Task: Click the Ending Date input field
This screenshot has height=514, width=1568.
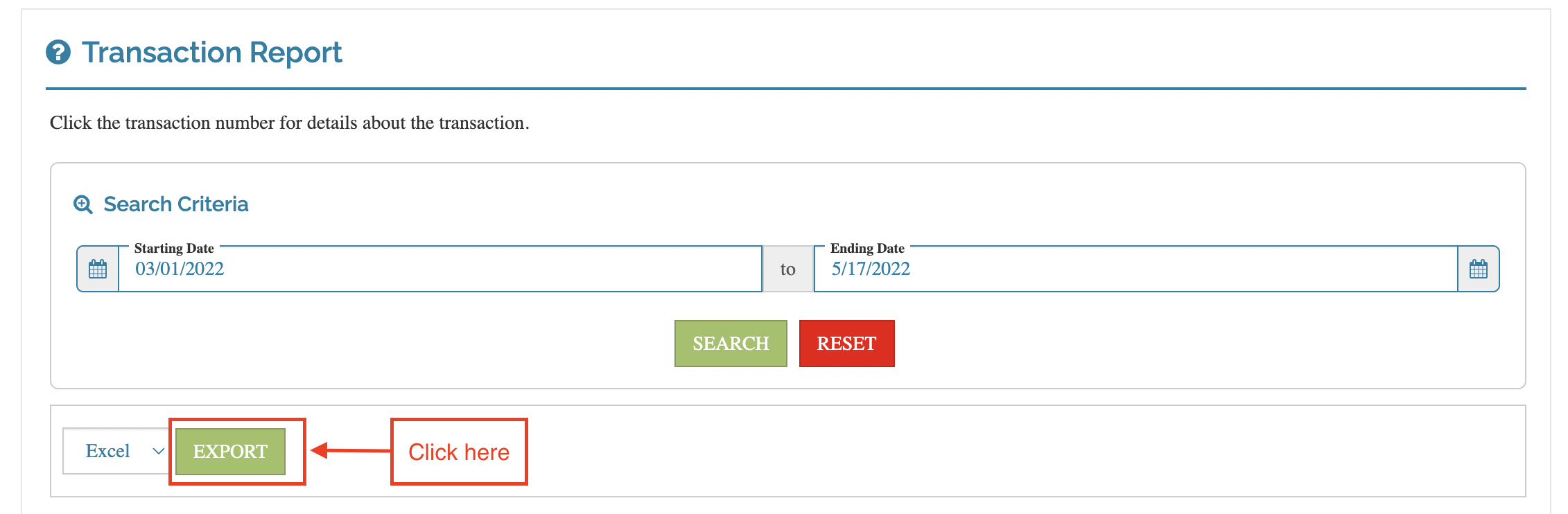Action: [x=1135, y=269]
